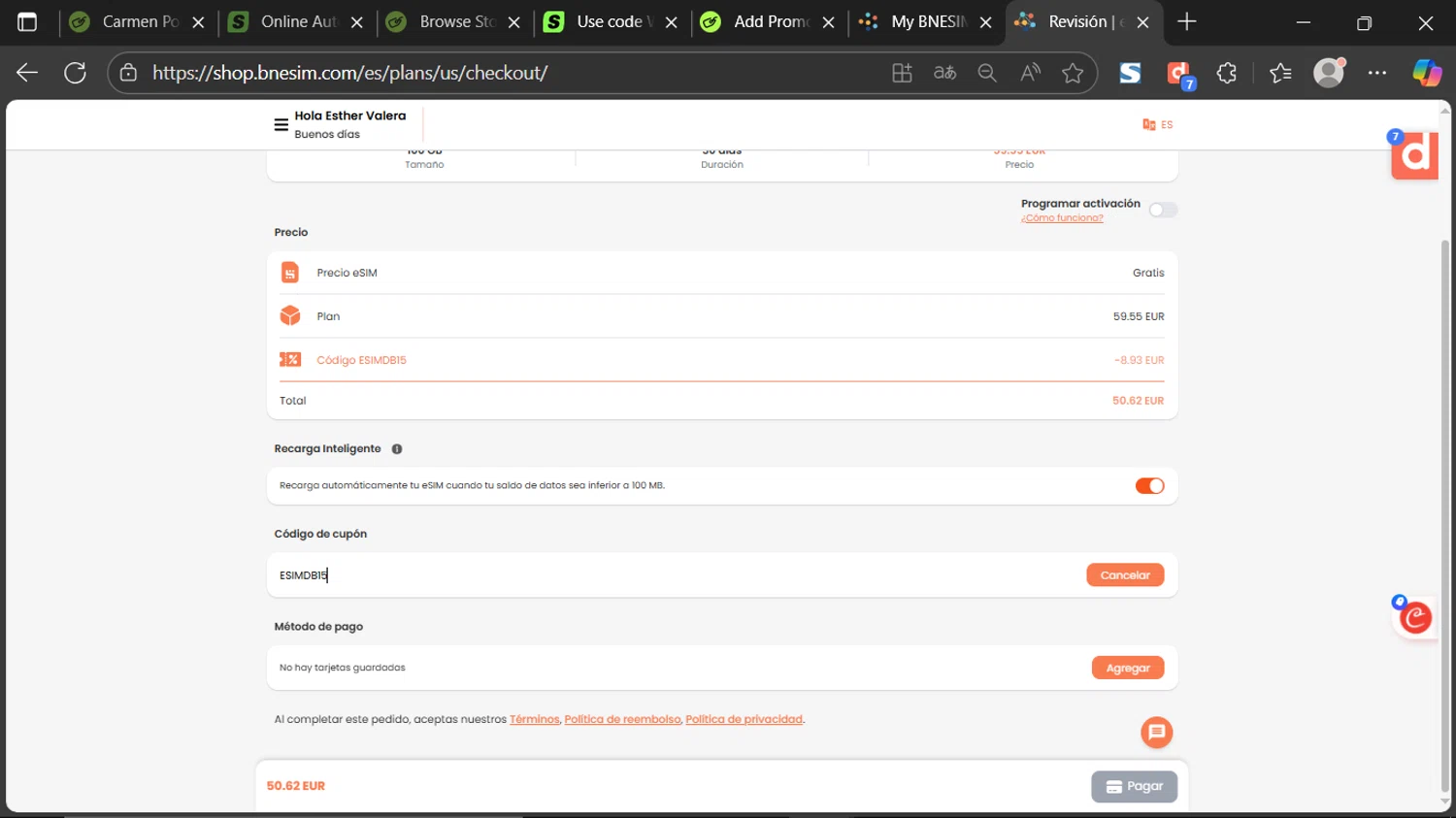Close the Carmen Po tab
The image size is (1456, 818).
point(198,22)
